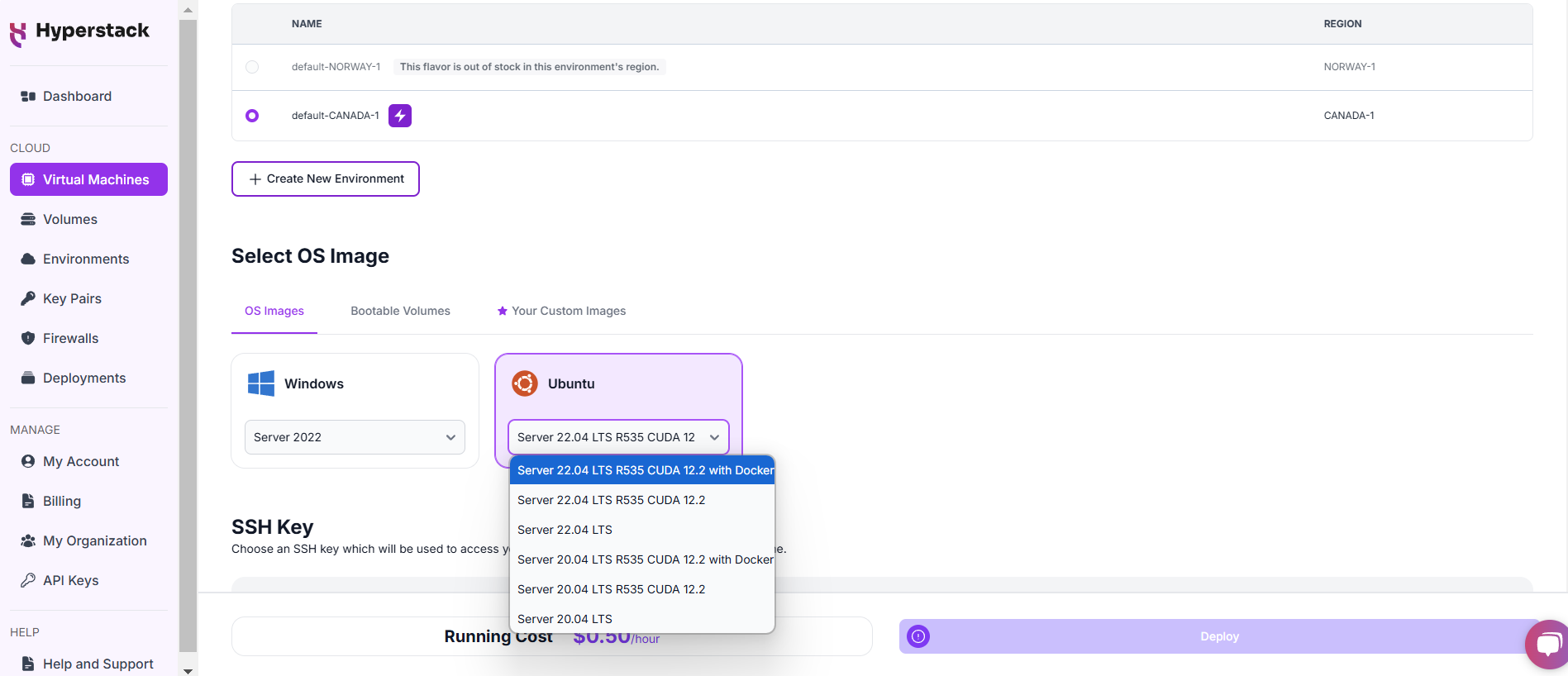
Task: Click the Ubuntu logo icon
Action: (525, 383)
